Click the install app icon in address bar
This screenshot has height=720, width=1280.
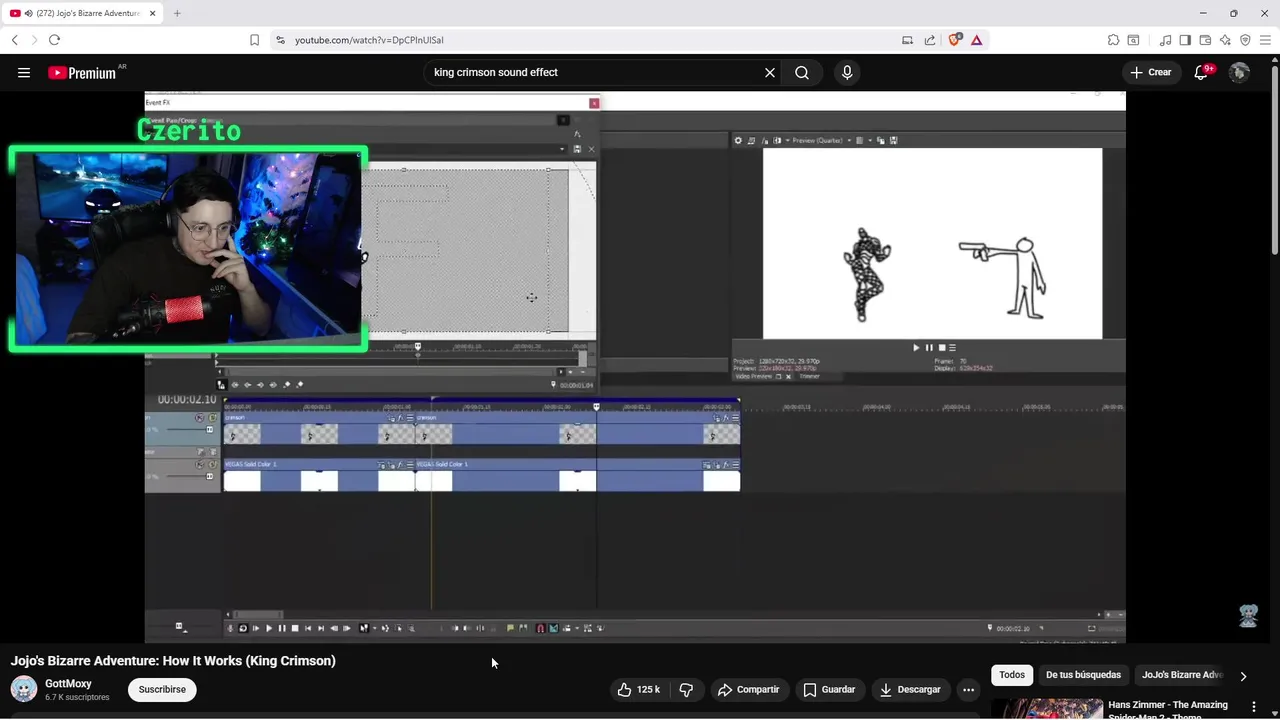(907, 40)
